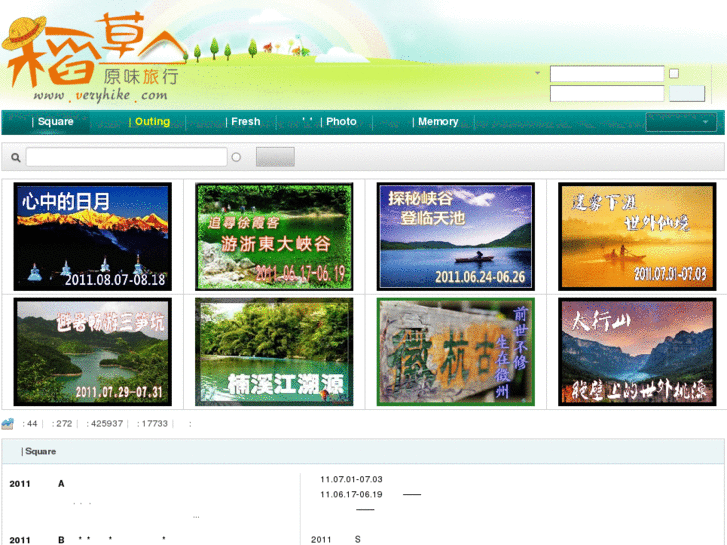Click into the search text field
Viewport: 727px width, 545px height.
(127, 157)
